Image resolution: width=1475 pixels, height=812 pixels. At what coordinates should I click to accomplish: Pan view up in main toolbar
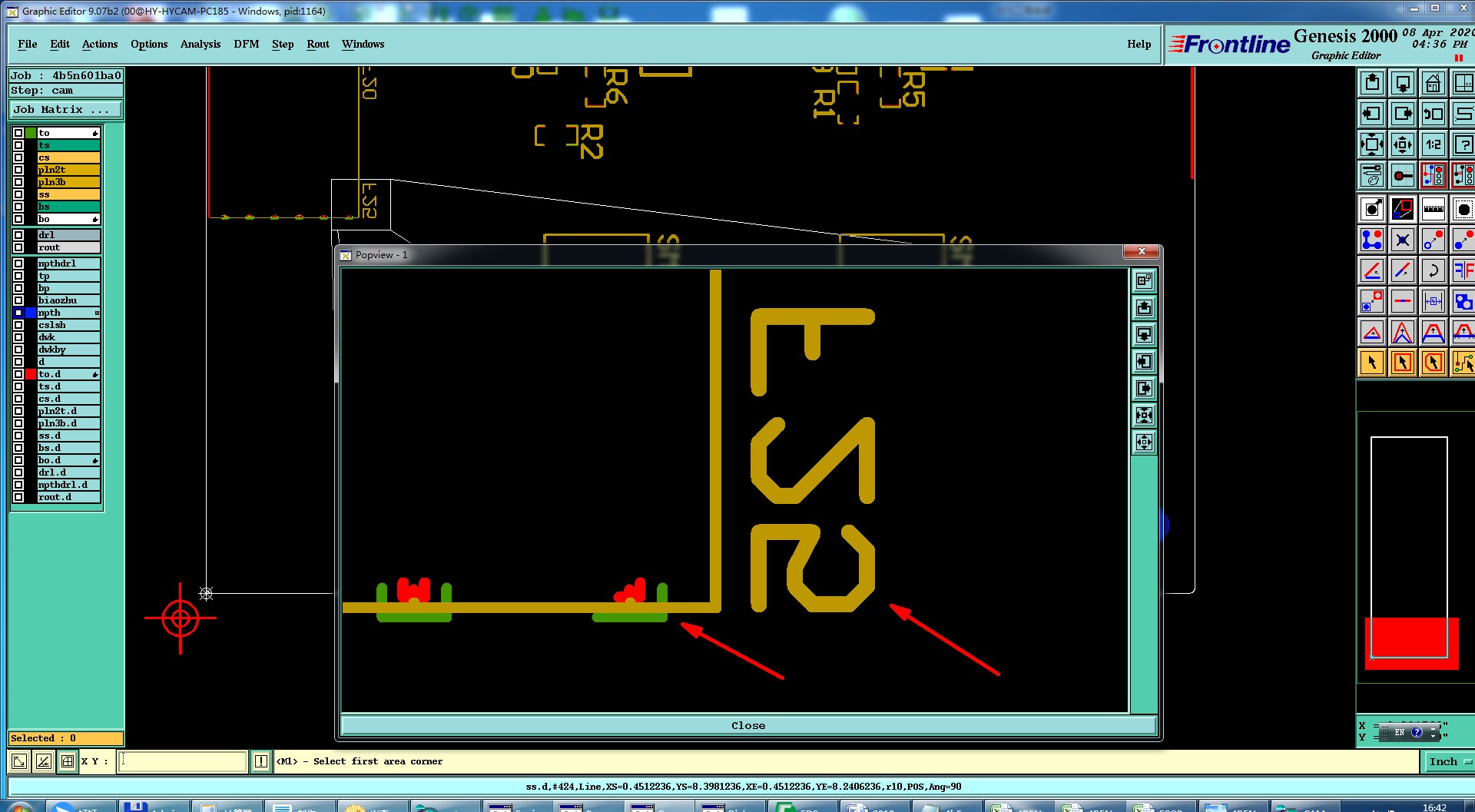pos(1372,83)
